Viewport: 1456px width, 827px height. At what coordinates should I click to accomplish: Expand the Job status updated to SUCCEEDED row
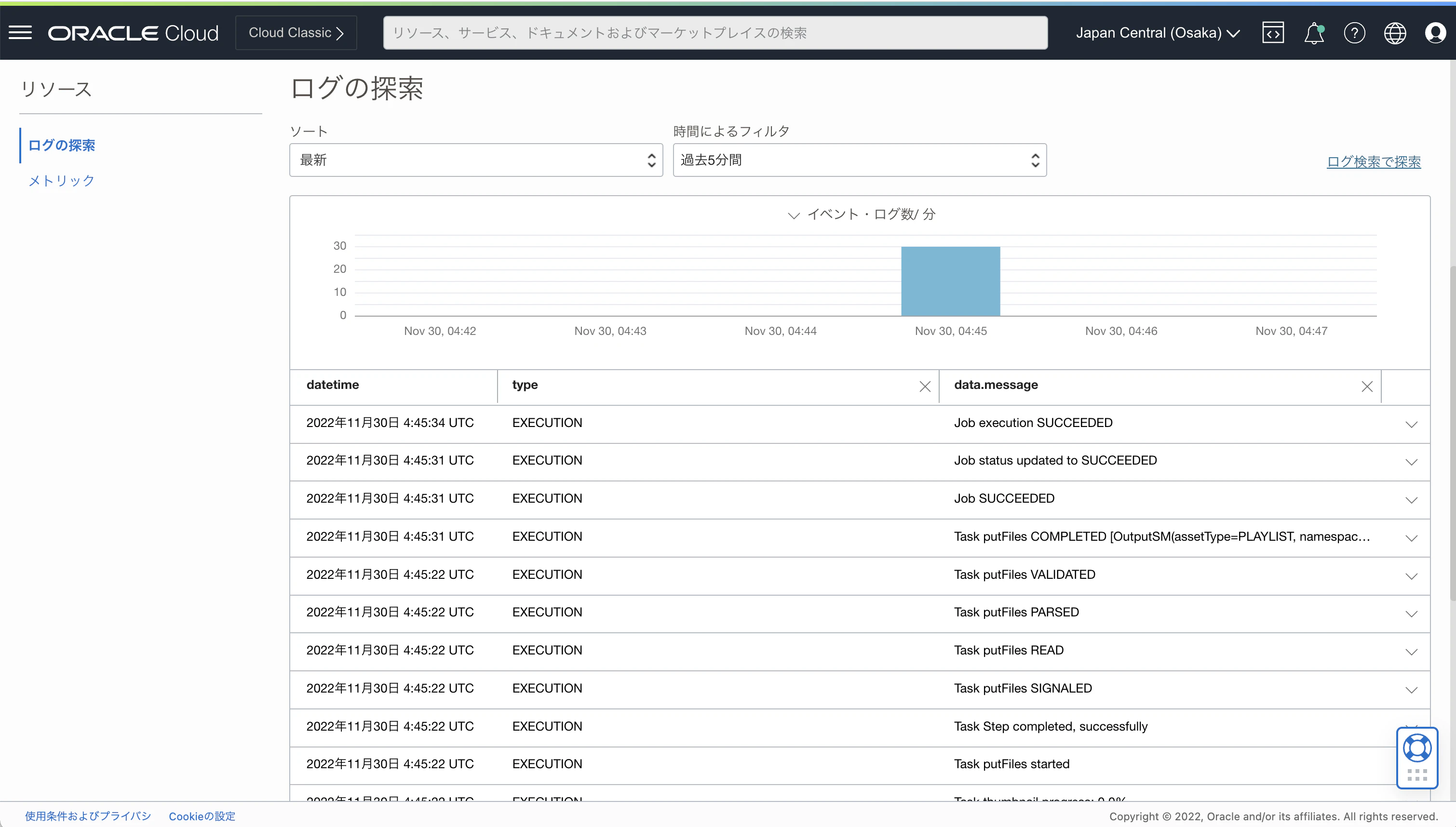point(1411,462)
